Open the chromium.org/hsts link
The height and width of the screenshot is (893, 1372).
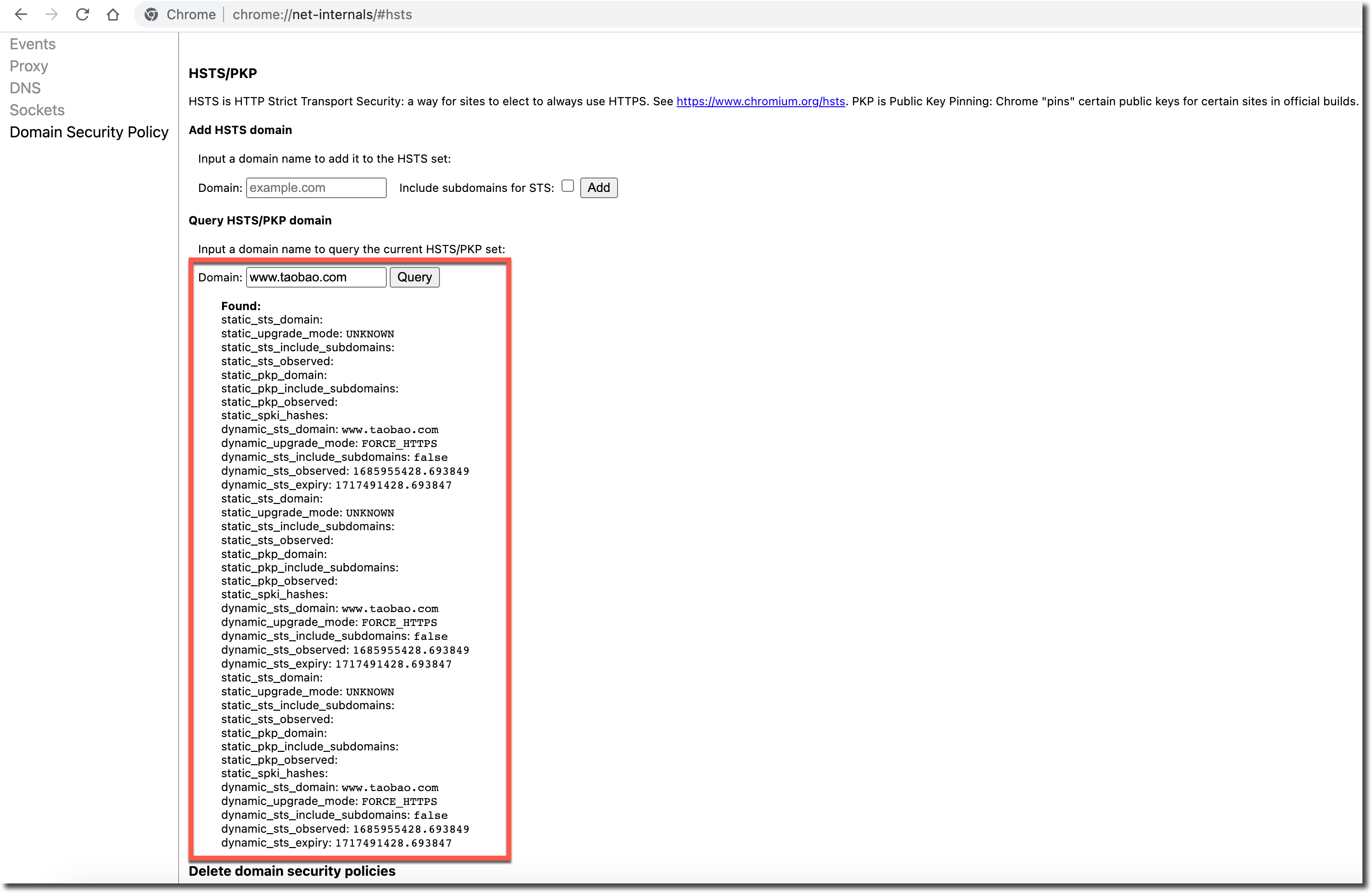point(760,101)
